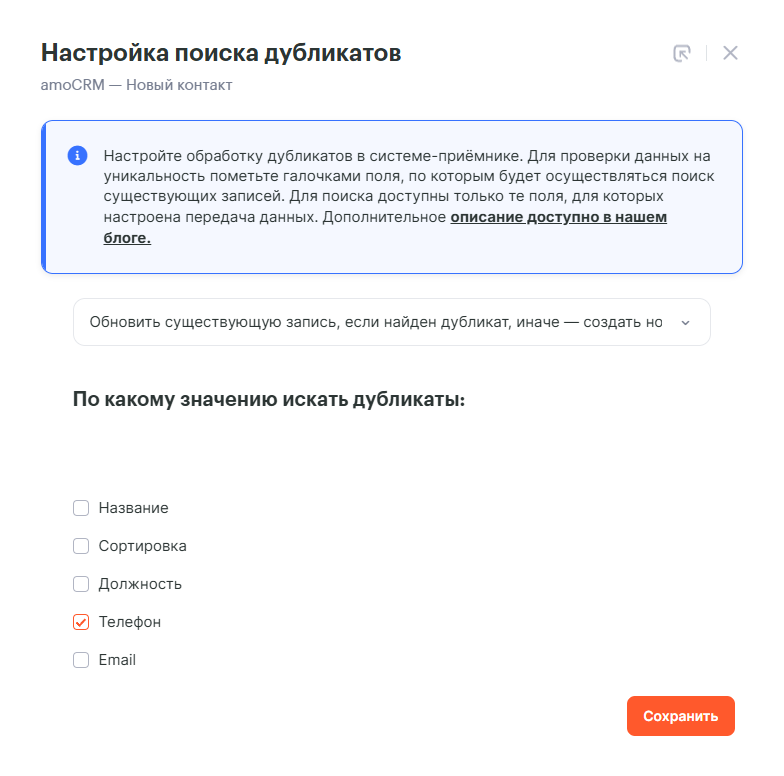Check the Сортировка checkbox
The image size is (784, 776).
81,546
